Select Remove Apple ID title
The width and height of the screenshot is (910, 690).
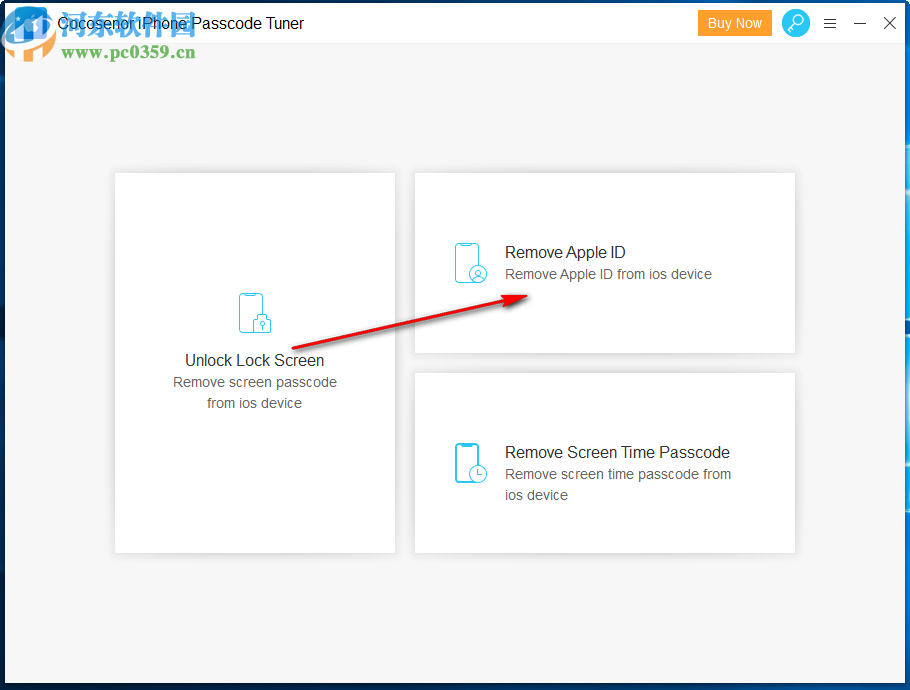565,252
